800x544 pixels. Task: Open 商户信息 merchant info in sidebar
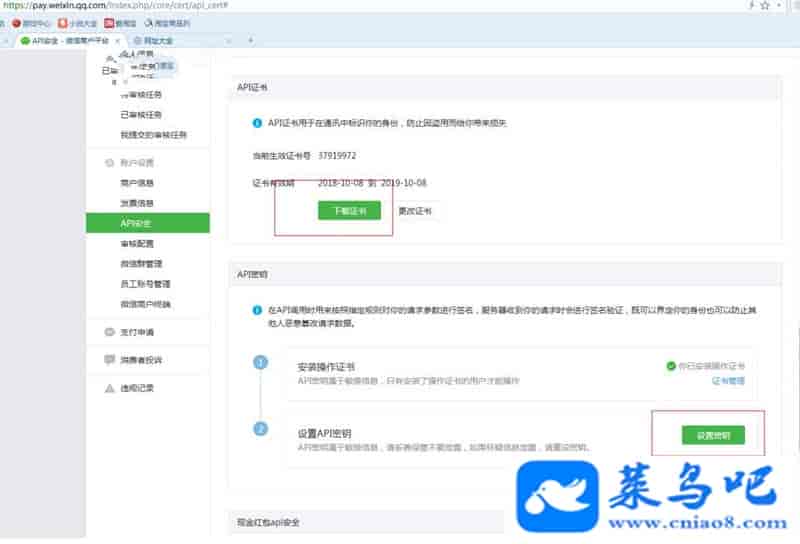point(137,183)
